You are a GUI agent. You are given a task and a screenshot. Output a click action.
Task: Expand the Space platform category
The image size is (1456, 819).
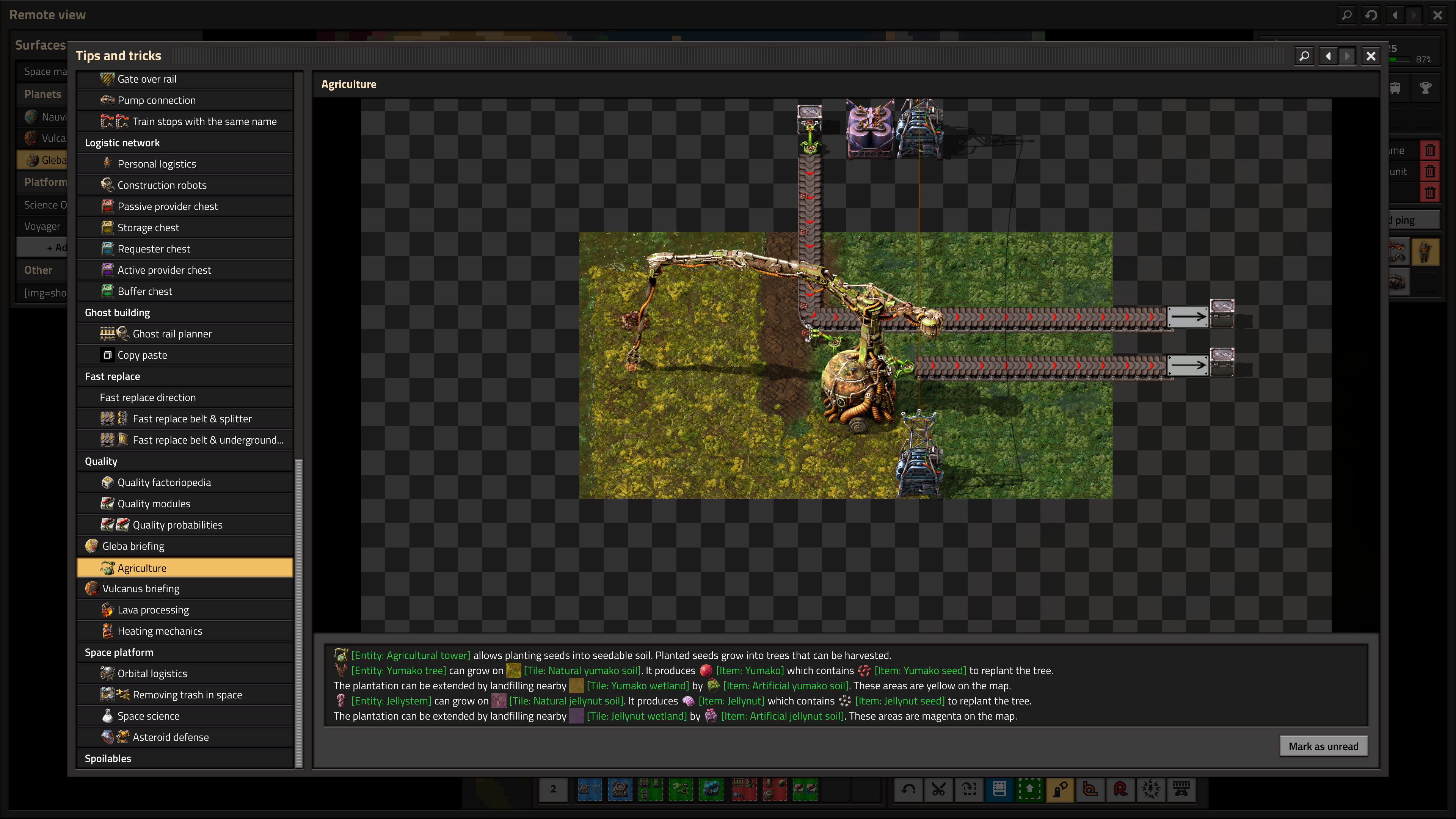pyautogui.click(x=185, y=652)
